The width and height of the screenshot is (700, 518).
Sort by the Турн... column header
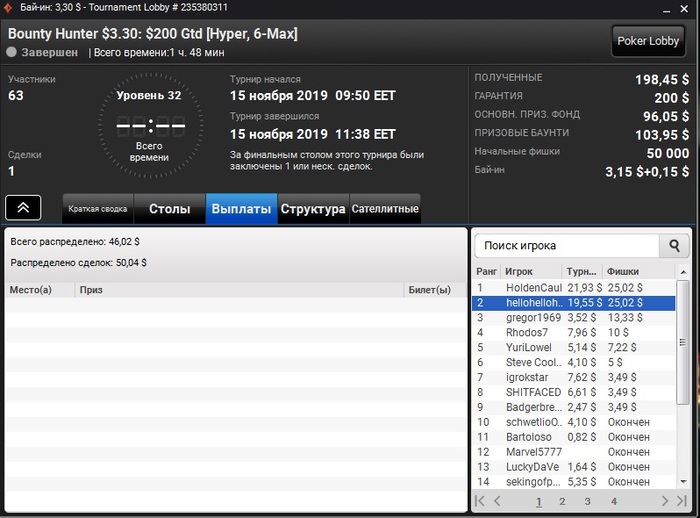(x=582, y=272)
